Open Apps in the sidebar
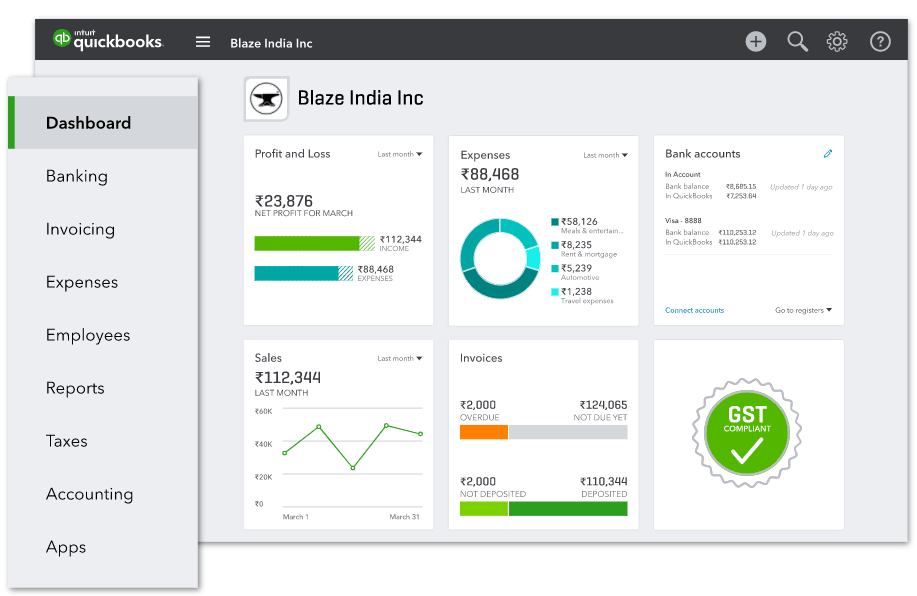 66,547
